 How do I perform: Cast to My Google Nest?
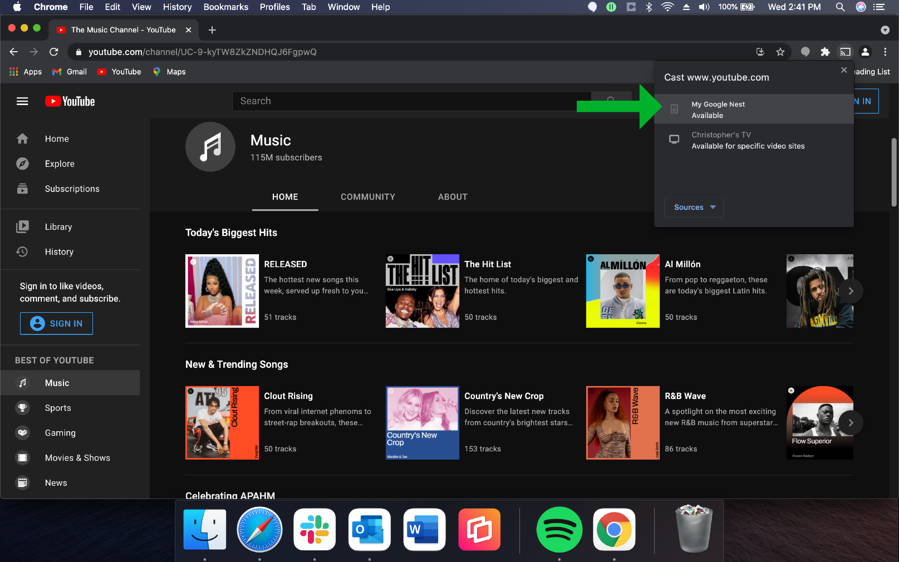753,110
